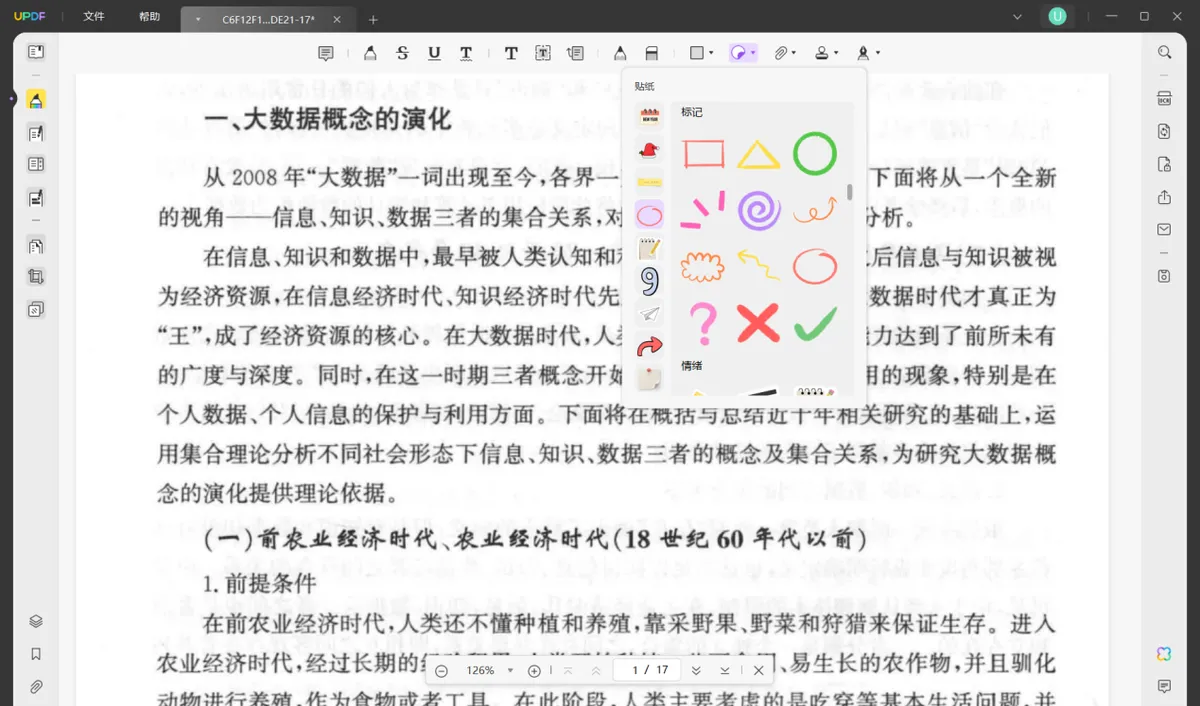This screenshot has height=706, width=1200.
Task: Select the text box tool
Action: [543, 53]
